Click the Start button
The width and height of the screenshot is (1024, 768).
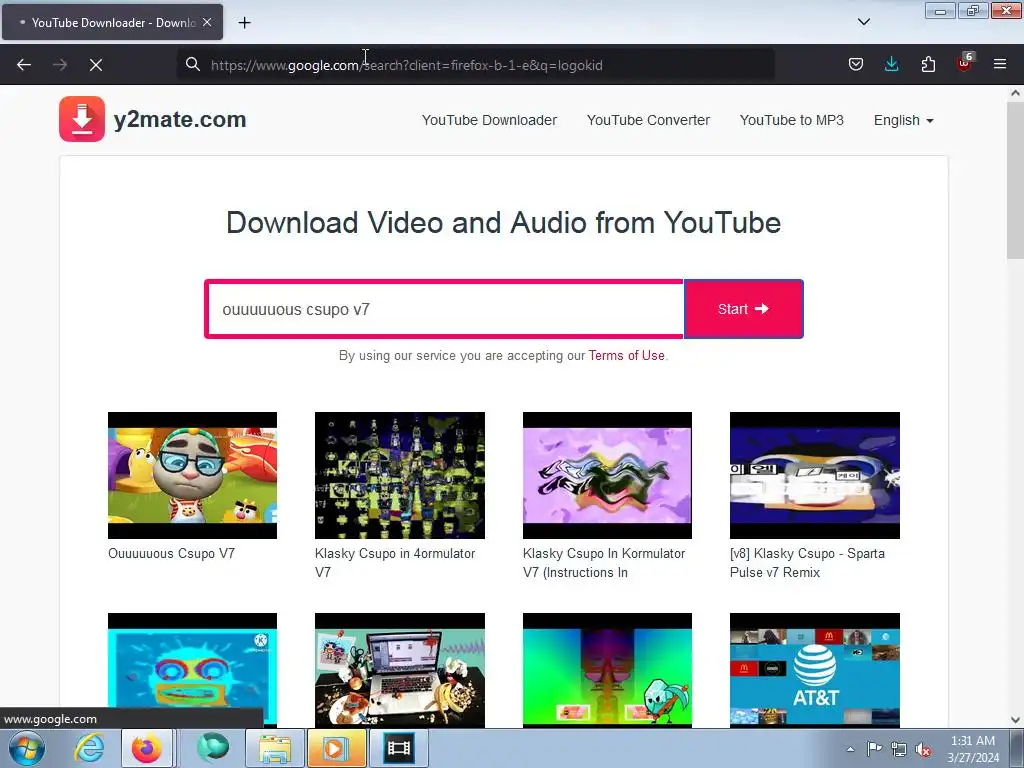pos(743,309)
